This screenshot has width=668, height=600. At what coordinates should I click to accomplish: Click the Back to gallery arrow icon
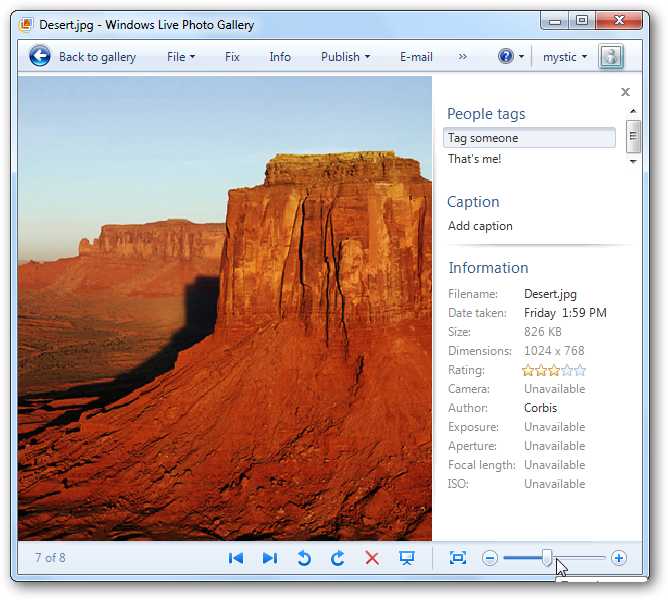click(x=40, y=57)
